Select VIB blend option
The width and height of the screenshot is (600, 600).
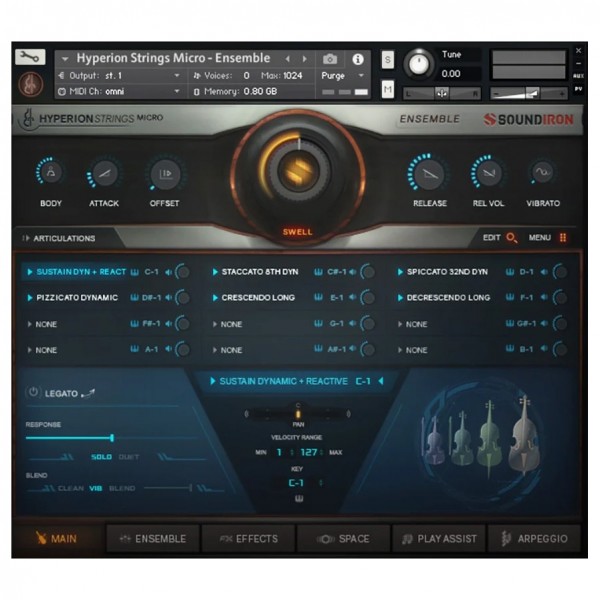pos(96,488)
